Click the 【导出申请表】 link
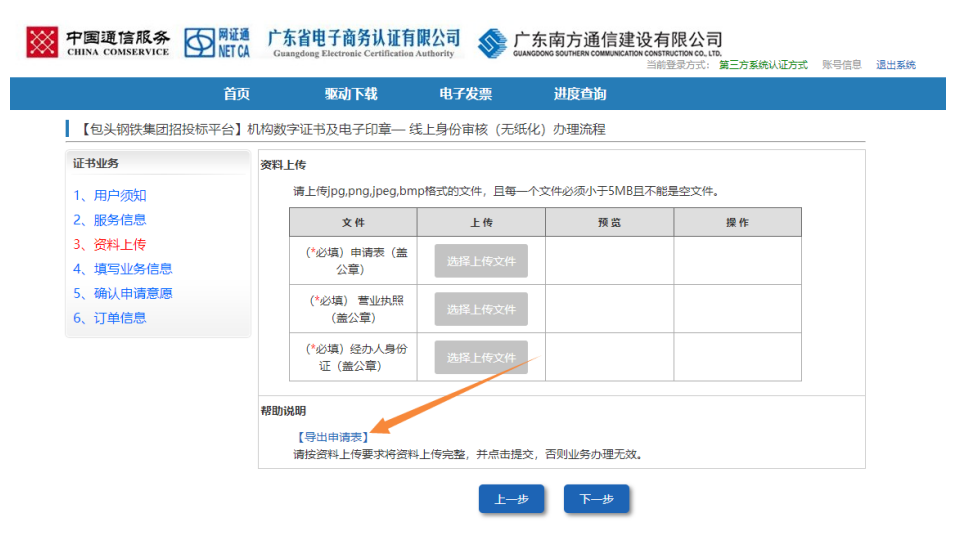This screenshot has height=546, width=980. tap(333, 437)
